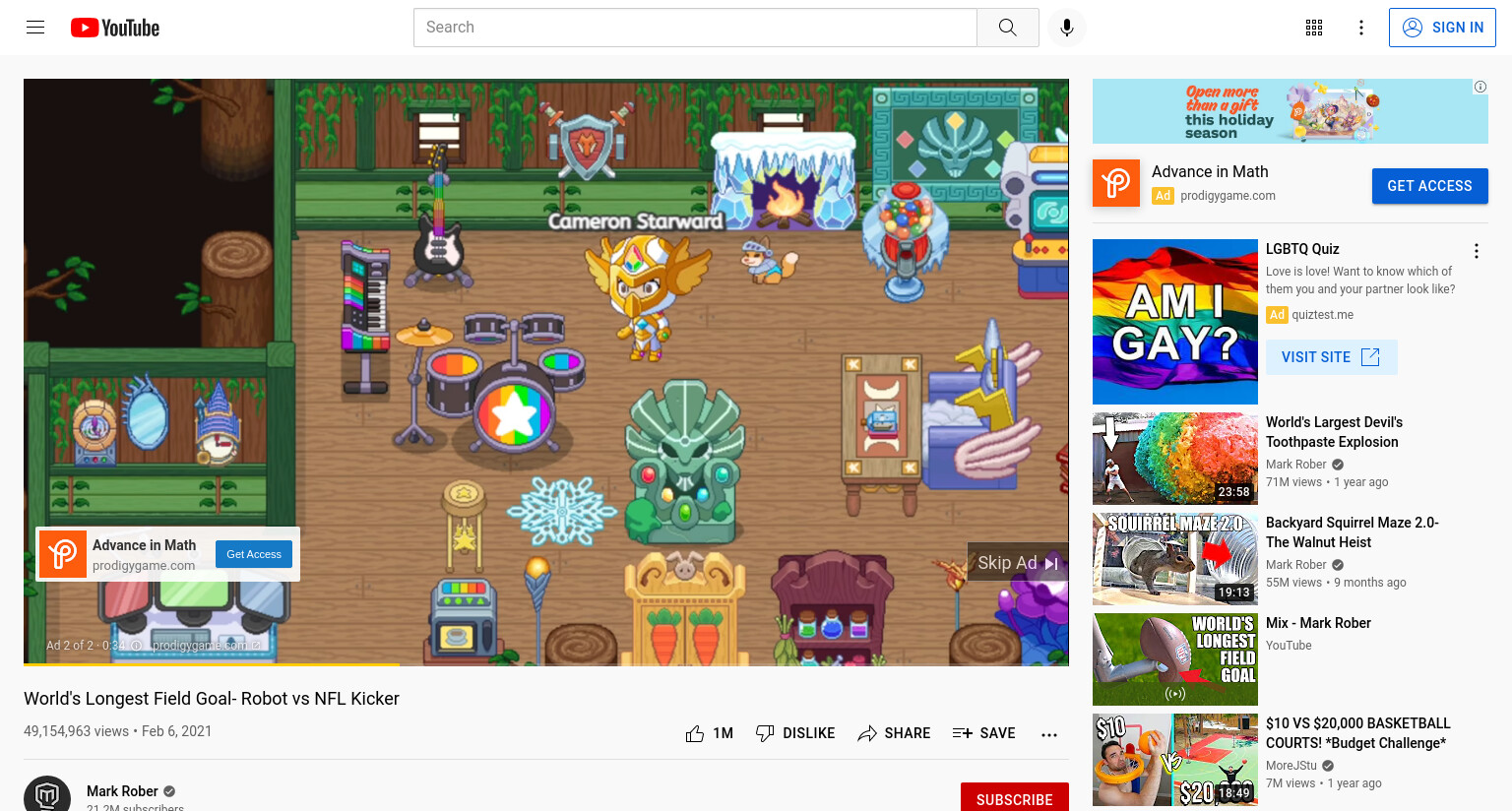Open Advance in Math sidebar ad title
This screenshot has height=811, width=1512.
click(1210, 171)
